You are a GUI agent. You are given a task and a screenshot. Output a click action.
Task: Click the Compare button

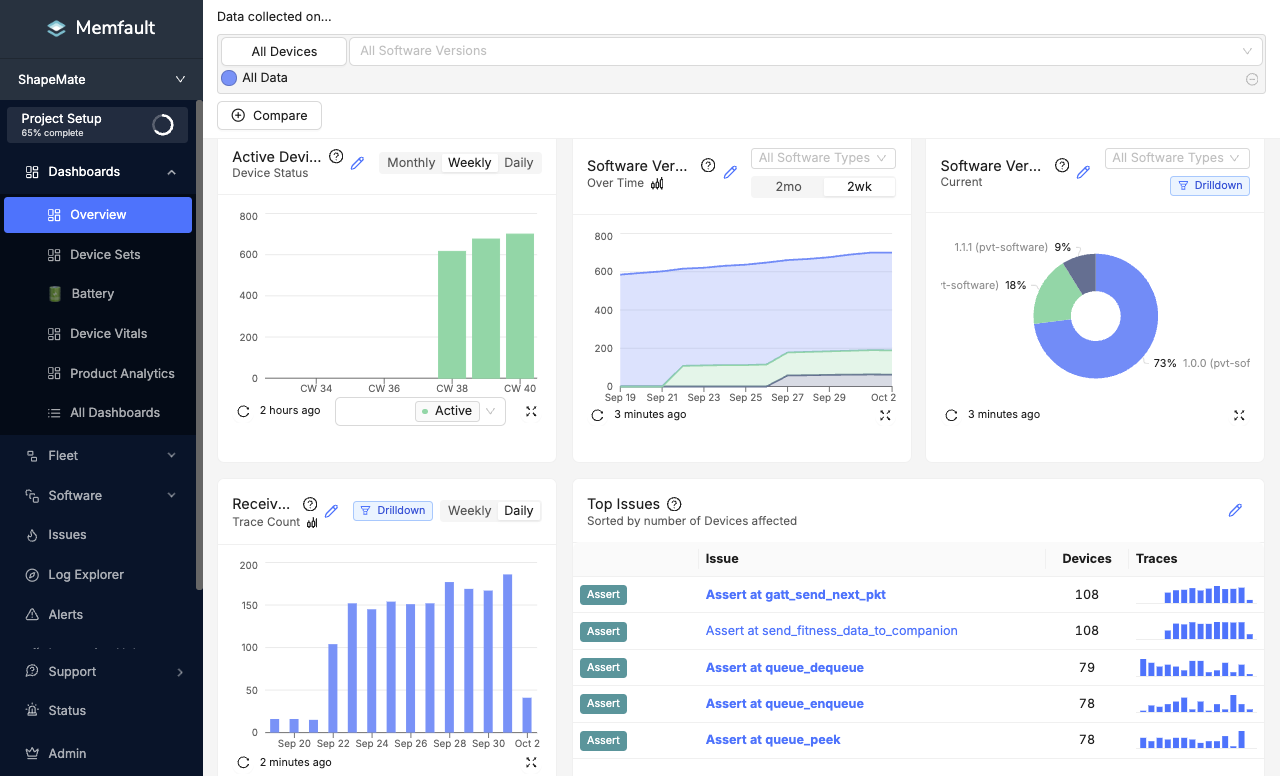(269, 116)
